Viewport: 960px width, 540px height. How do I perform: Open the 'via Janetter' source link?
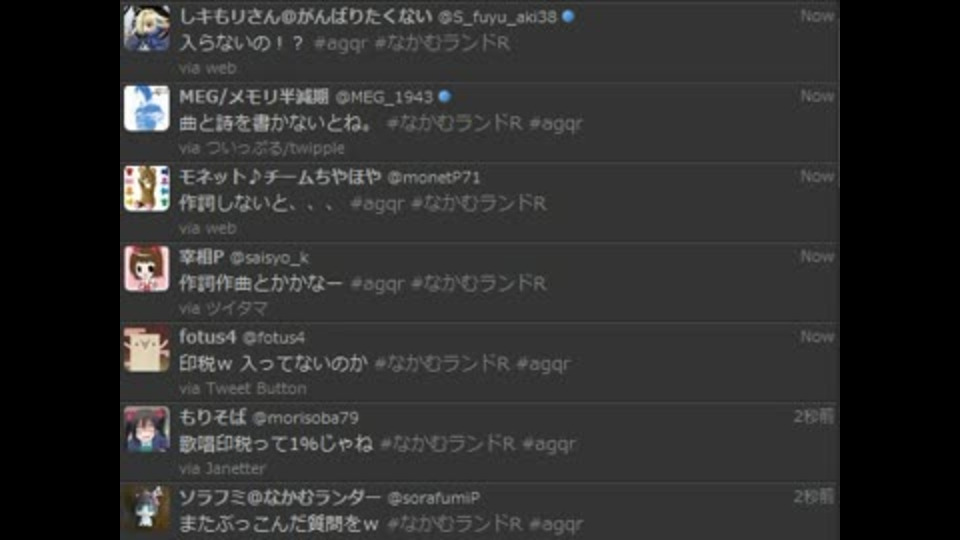pyautogui.click(x=223, y=469)
